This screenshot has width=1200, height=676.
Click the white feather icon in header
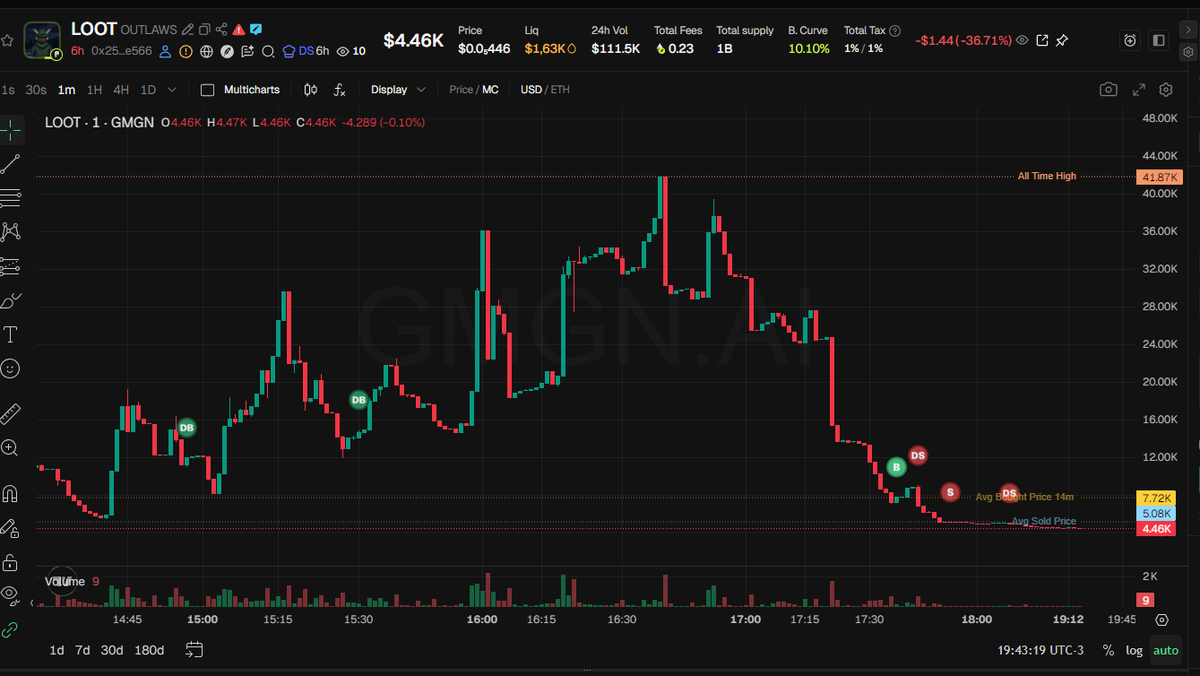[226, 51]
